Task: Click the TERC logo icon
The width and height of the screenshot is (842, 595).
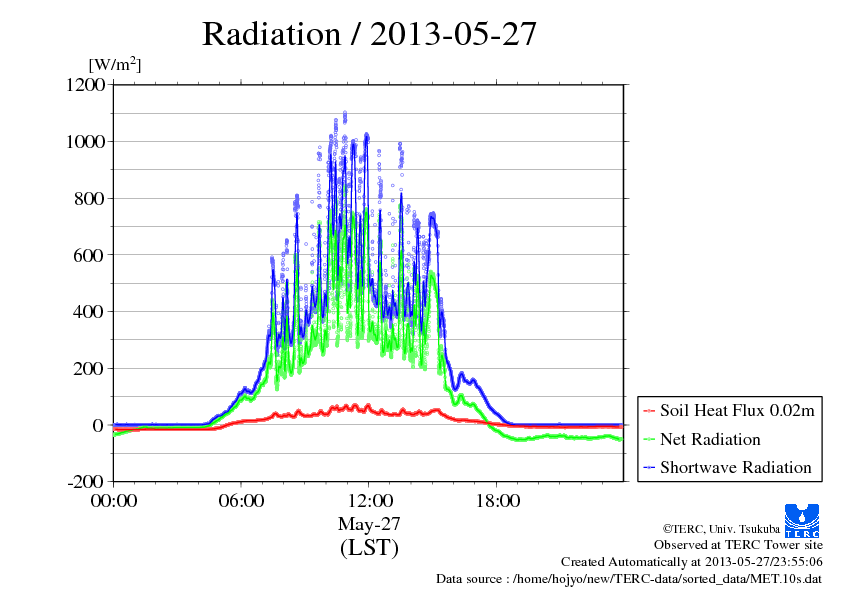Action: [x=802, y=521]
